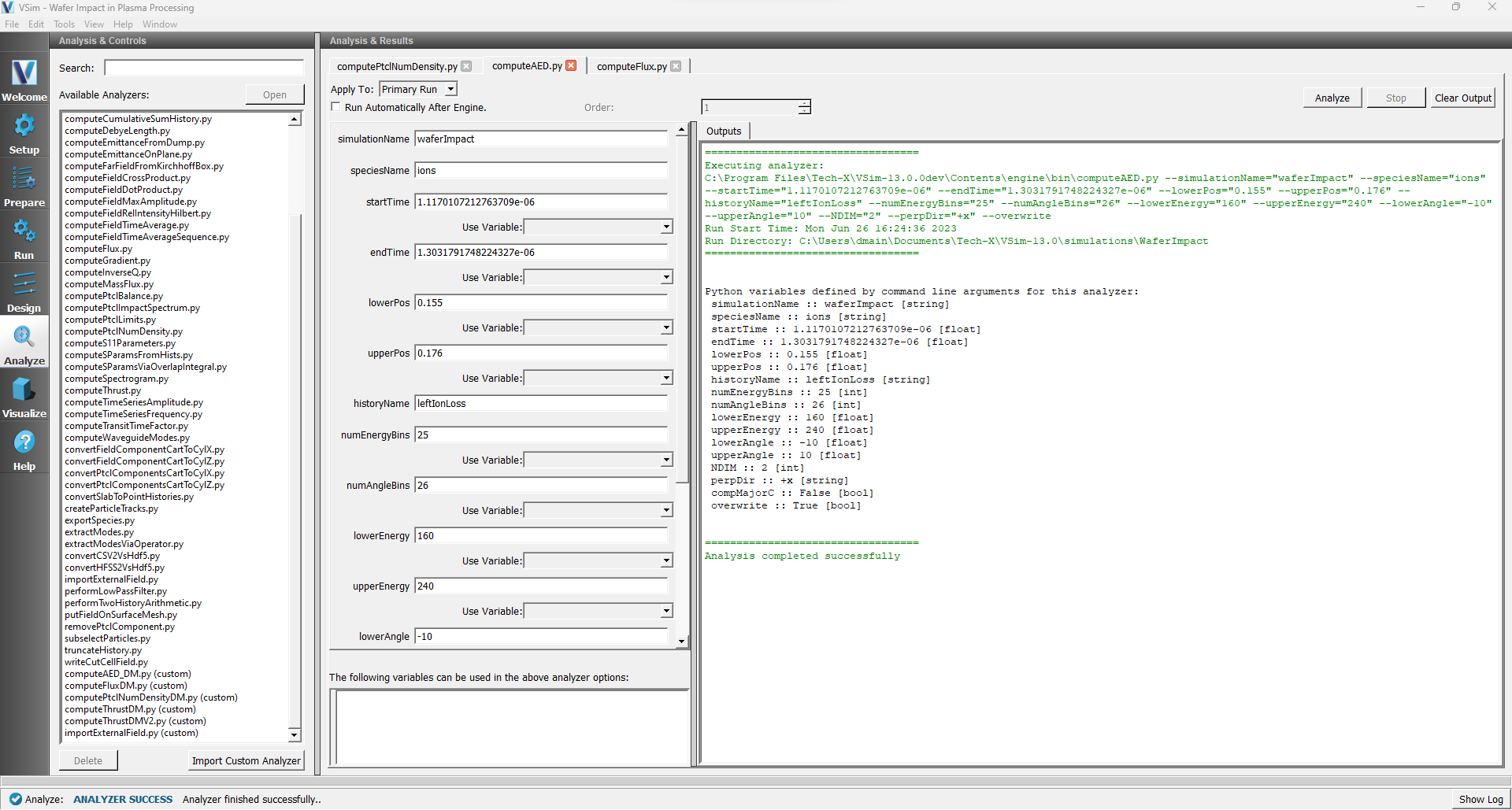Switch to computeFlux.py tab

632,67
